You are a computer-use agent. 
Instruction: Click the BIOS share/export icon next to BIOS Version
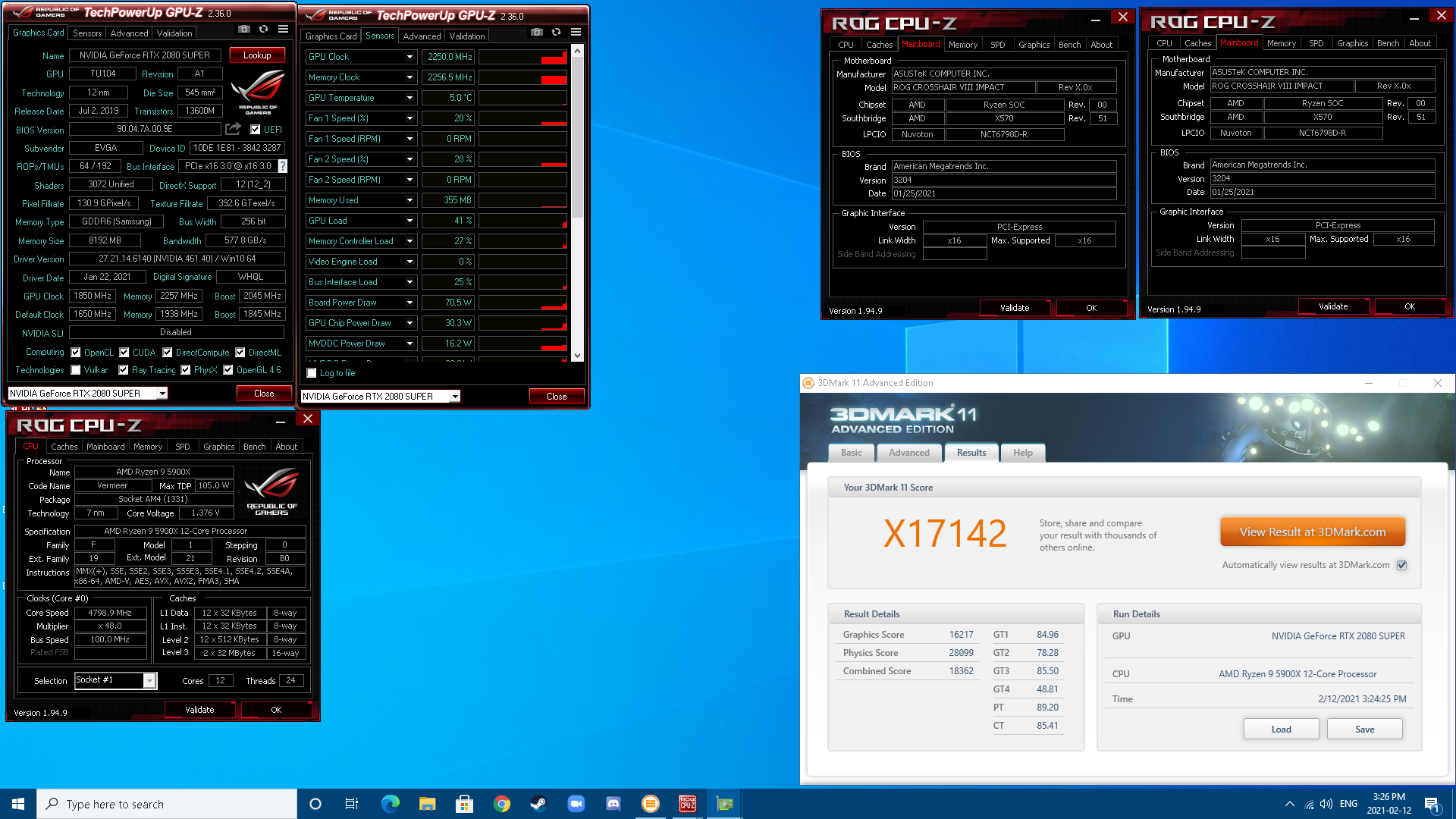coord(233,129)
